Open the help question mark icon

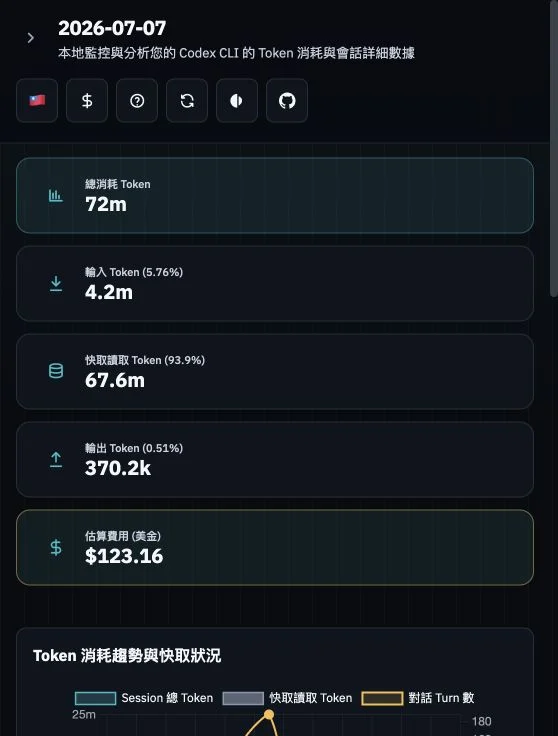click(137, 100)
